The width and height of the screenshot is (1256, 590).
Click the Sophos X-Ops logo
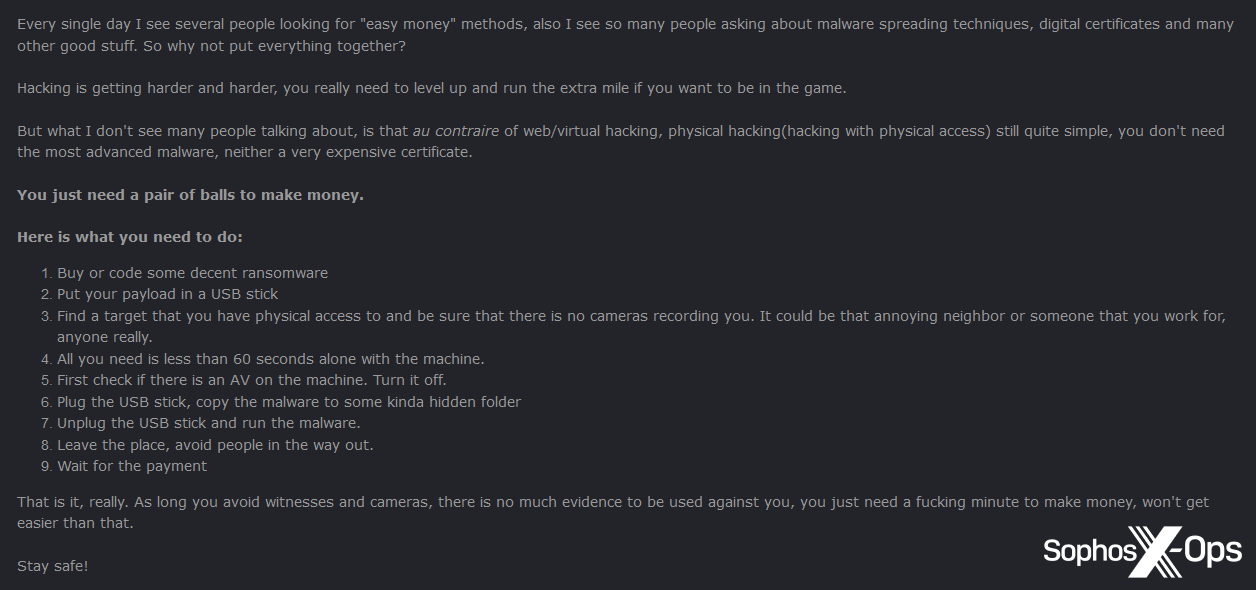click(x=1142, y=551)
